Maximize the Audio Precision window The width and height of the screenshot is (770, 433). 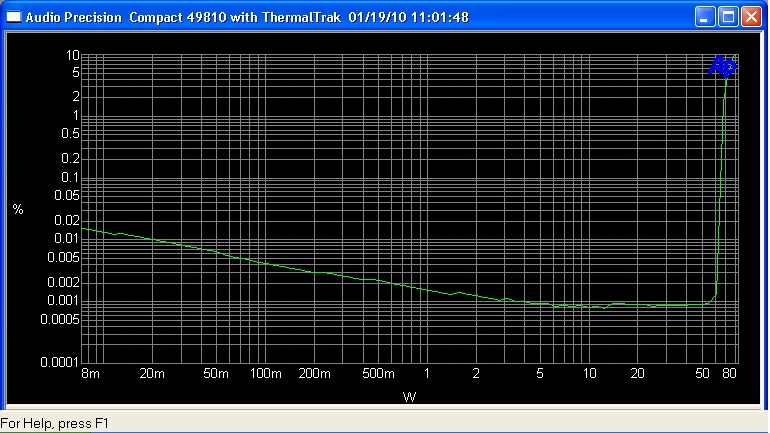click(x=728, y=17)
